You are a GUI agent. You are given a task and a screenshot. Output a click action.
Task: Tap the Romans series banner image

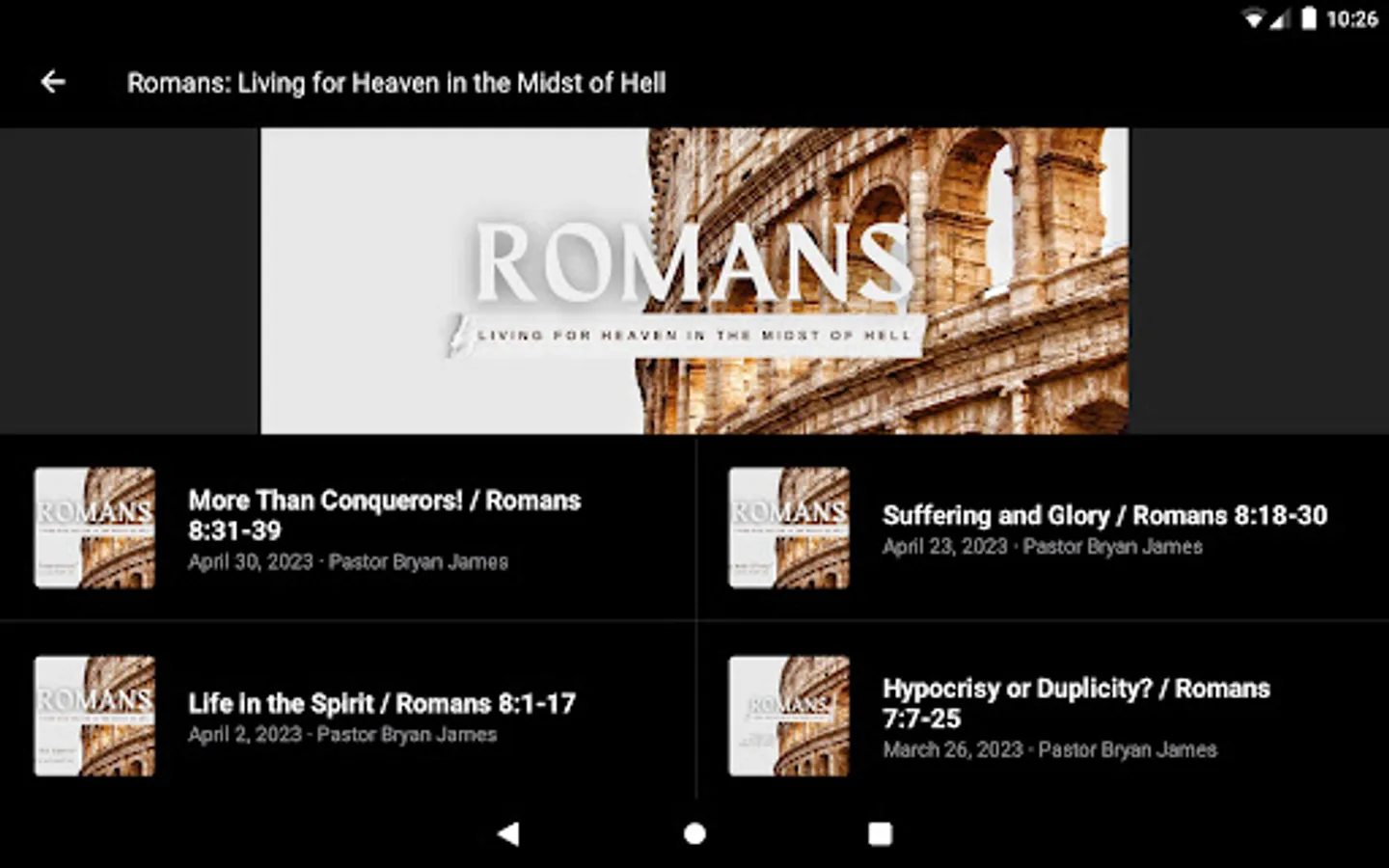point(694,281)
